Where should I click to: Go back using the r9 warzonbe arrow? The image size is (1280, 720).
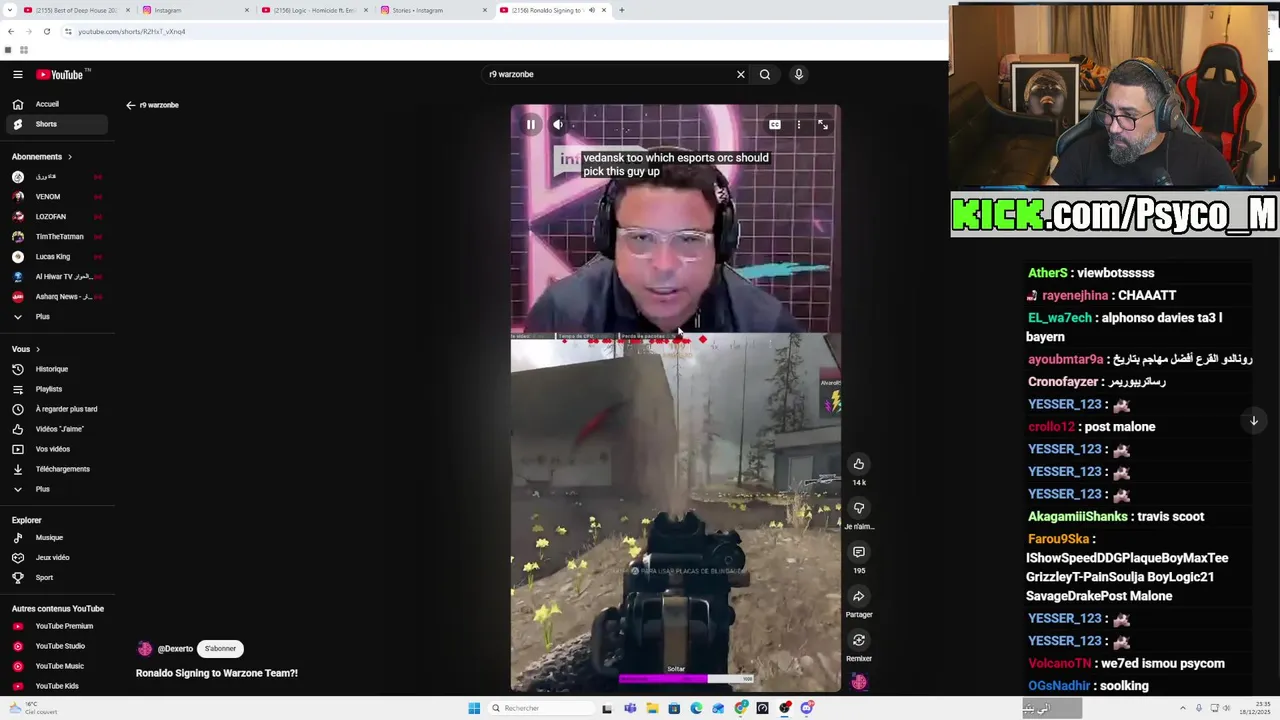pyautogui.click(x=131, y=105)
